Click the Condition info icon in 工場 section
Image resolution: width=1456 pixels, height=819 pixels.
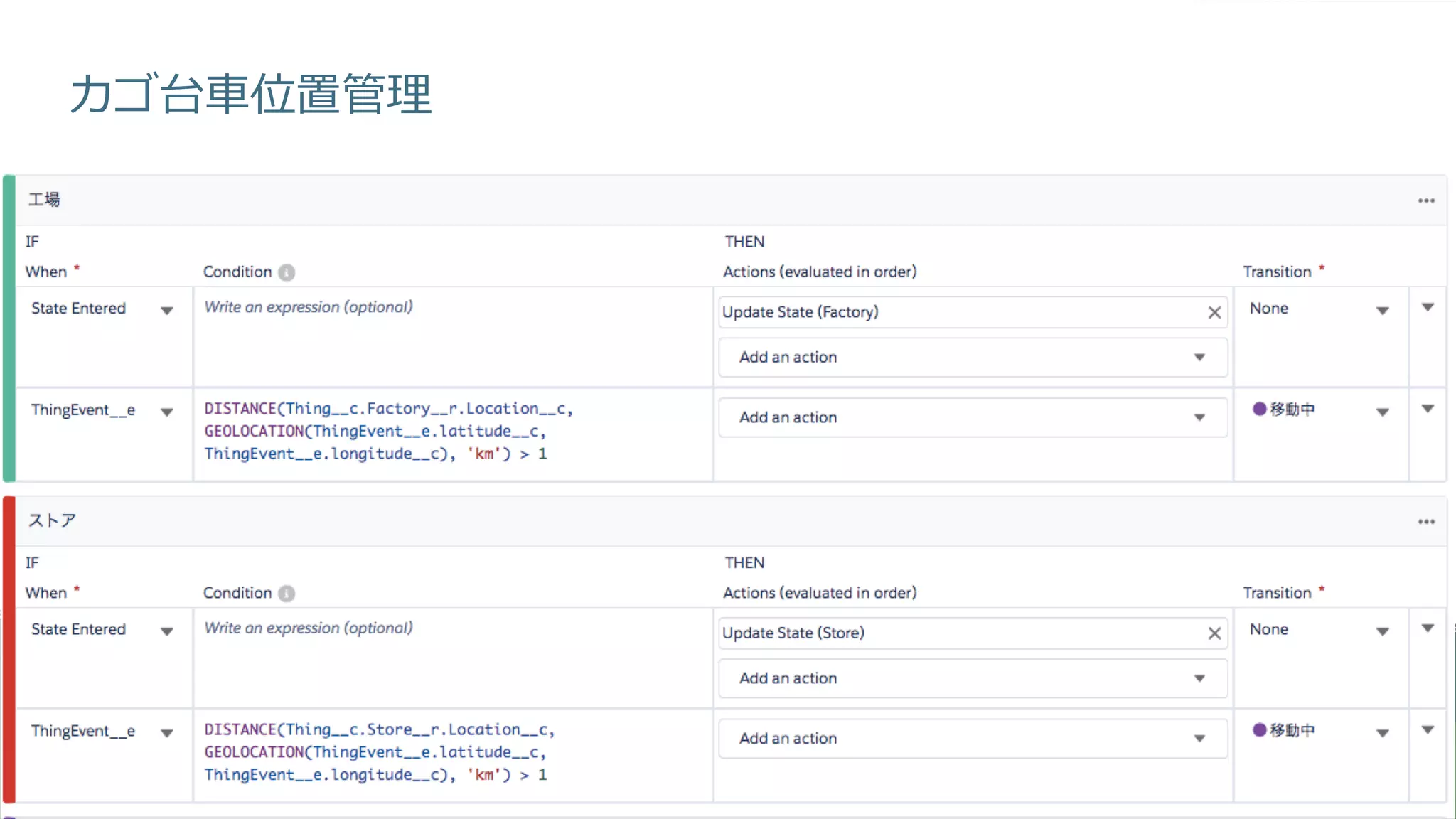point(287,272)
